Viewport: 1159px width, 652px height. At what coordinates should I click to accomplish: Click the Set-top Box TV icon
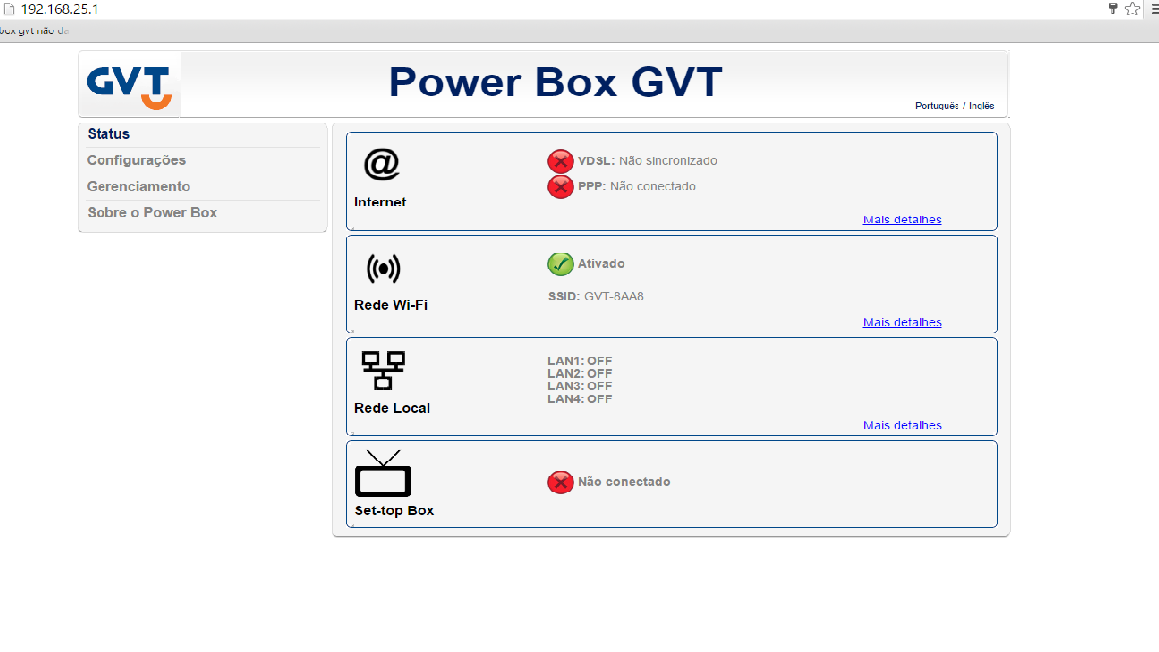click(383, 473)
